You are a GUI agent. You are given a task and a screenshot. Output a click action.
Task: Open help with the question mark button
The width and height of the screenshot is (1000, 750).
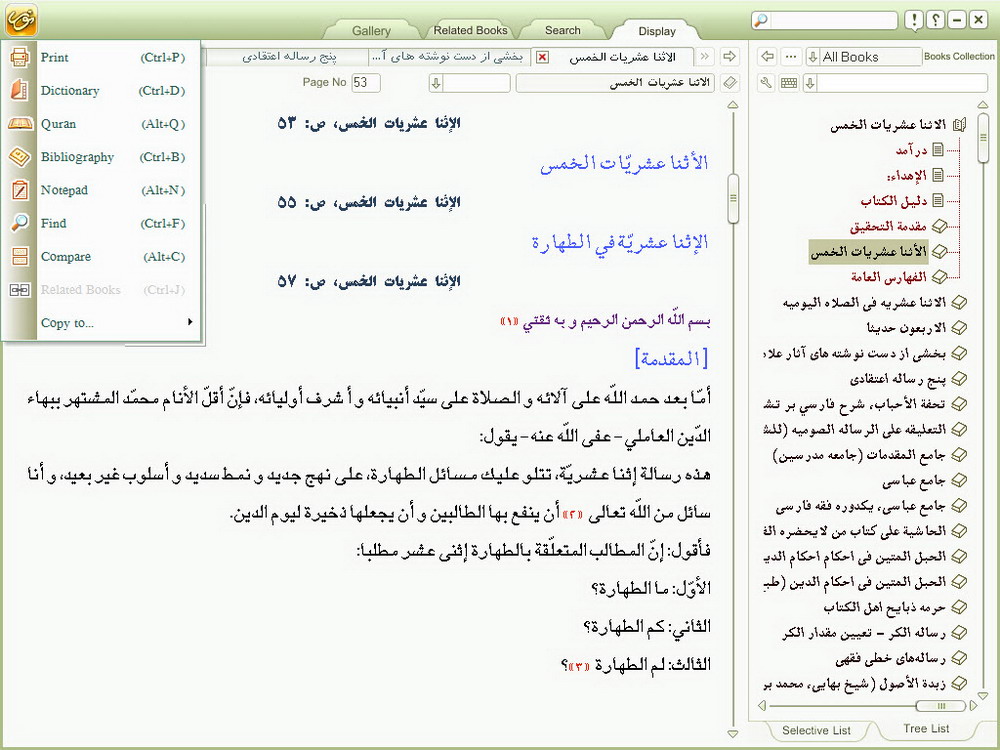(935, 20)
